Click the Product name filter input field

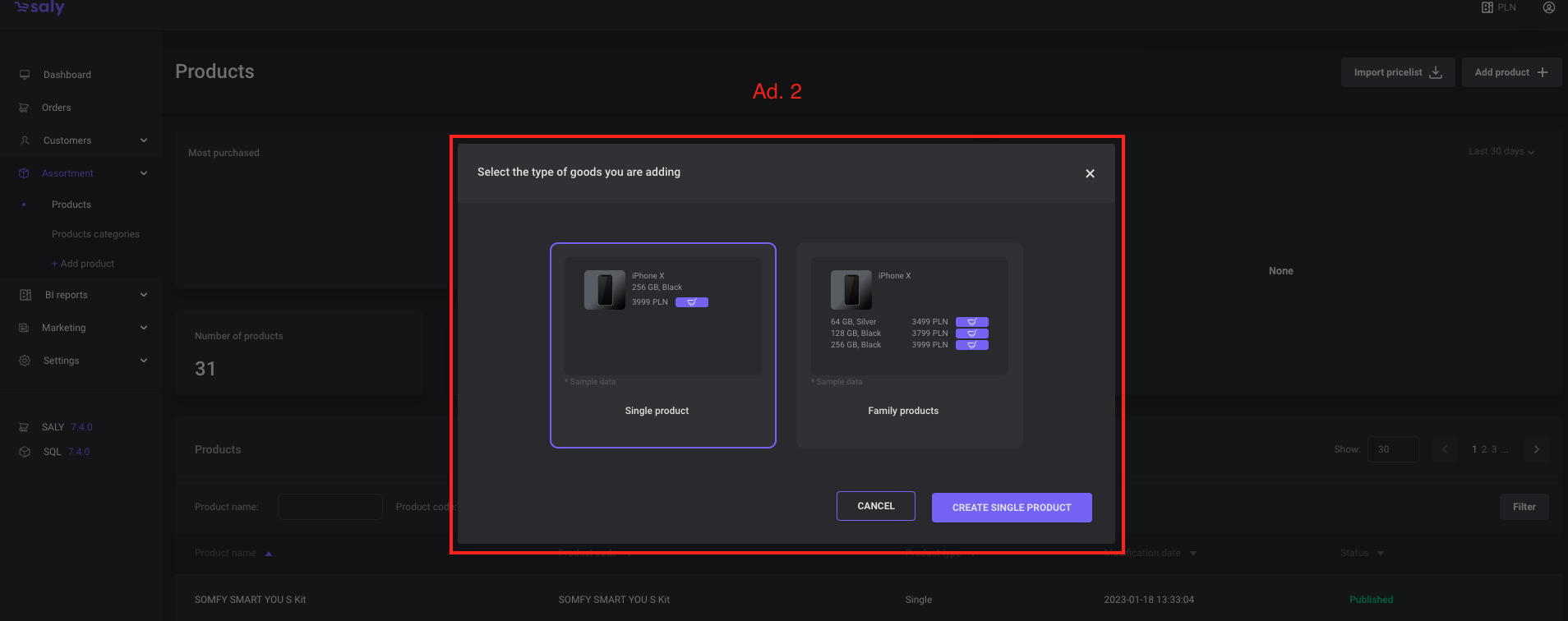330,507
